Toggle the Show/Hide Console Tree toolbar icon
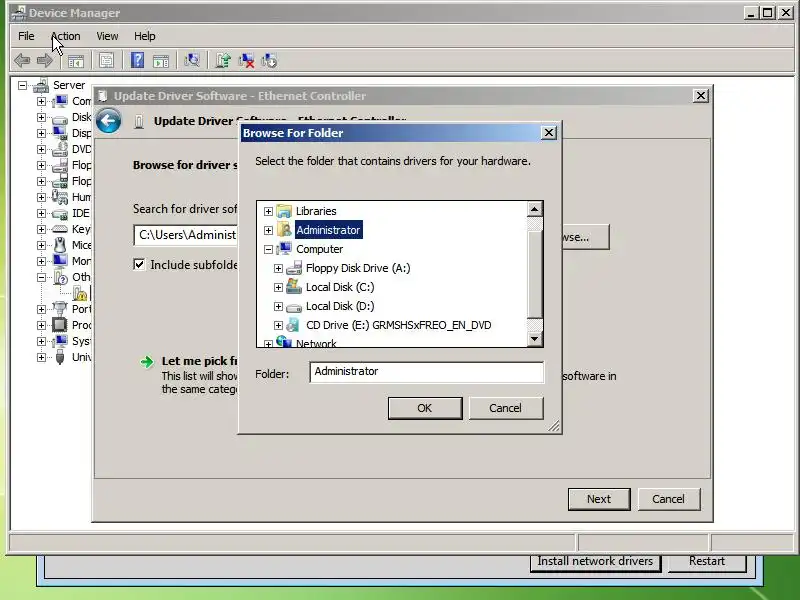Image resolution: width=800 pixels, height=600 pixels. tap(76, 61)
